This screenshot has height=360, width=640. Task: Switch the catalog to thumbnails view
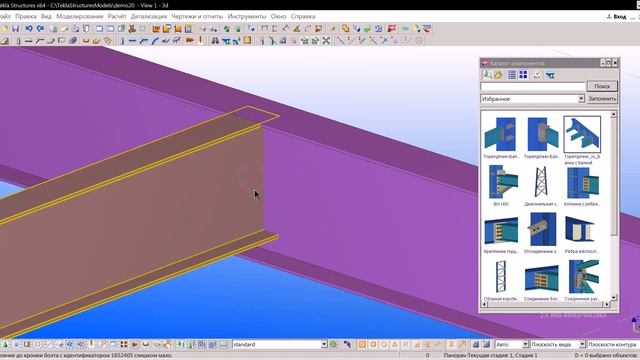coord(523,75)
